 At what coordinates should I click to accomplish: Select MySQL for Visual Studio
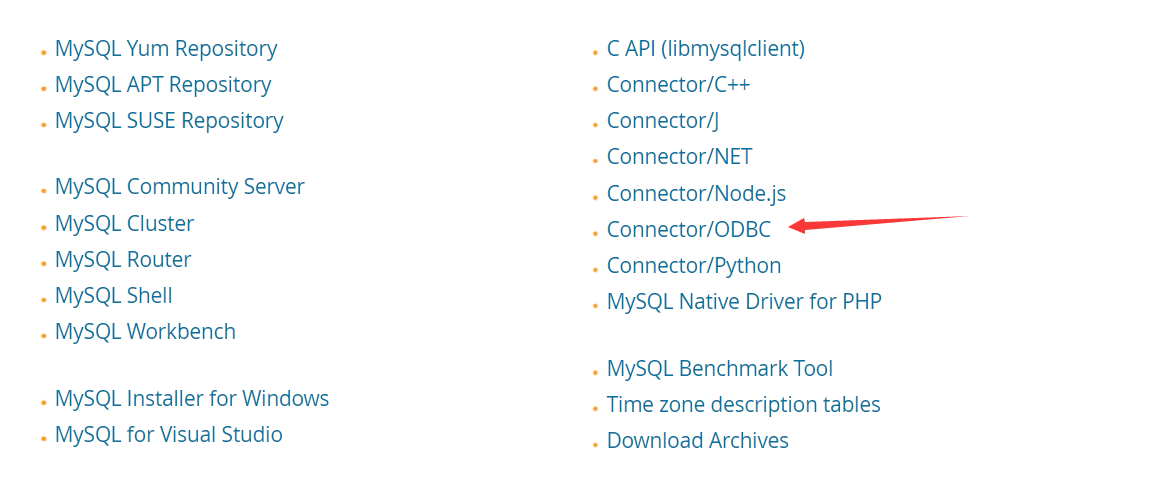(x=169, y=435)
